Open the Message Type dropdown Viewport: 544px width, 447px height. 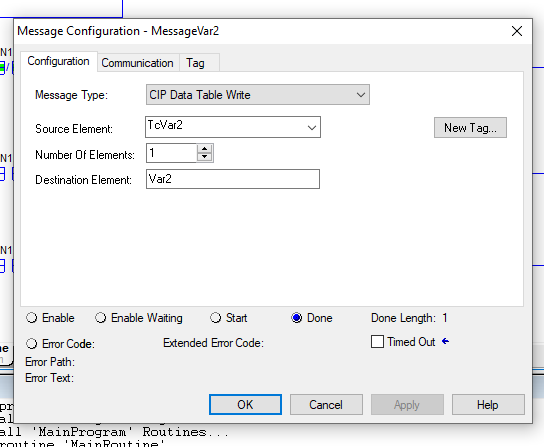(x=258, y=95)
